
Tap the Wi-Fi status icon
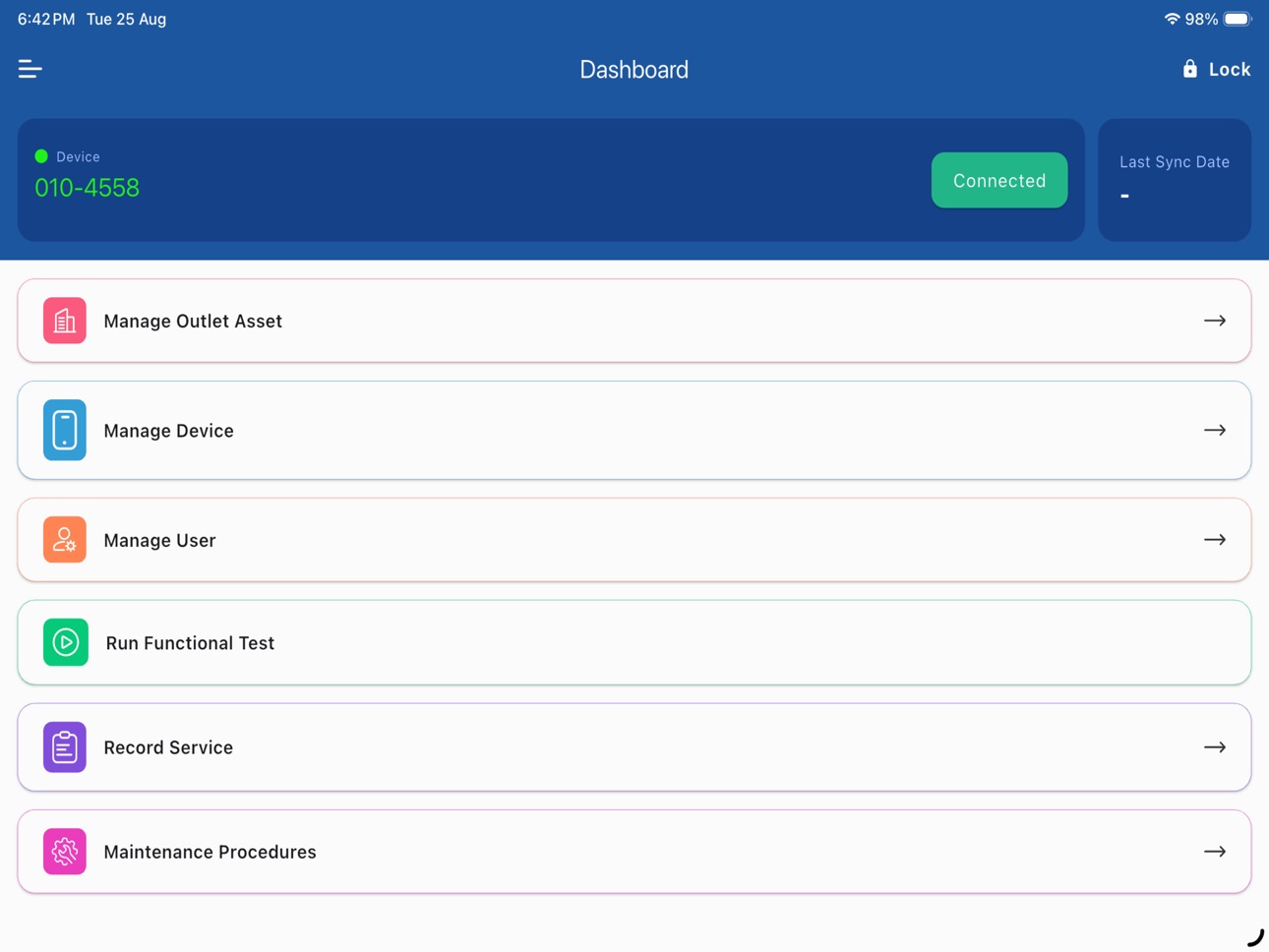pos(1172,19)
